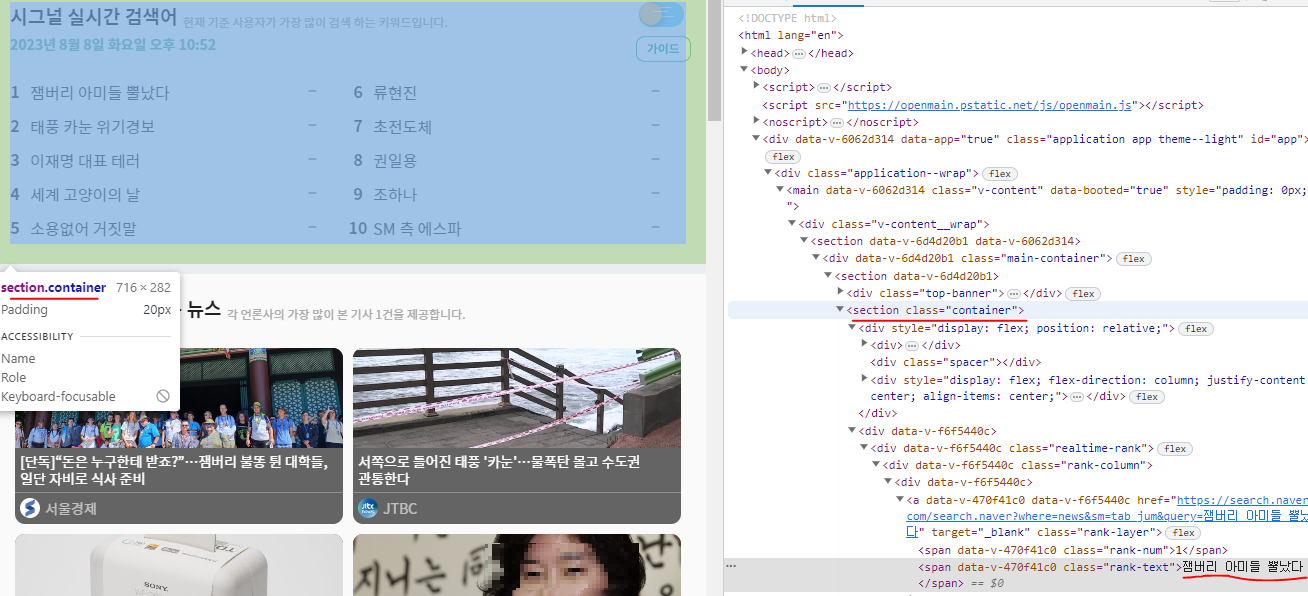Open rank 5 keyword 소용없어 거짓말
Viewport: 1308px width, 596px height.
point(83,228)
